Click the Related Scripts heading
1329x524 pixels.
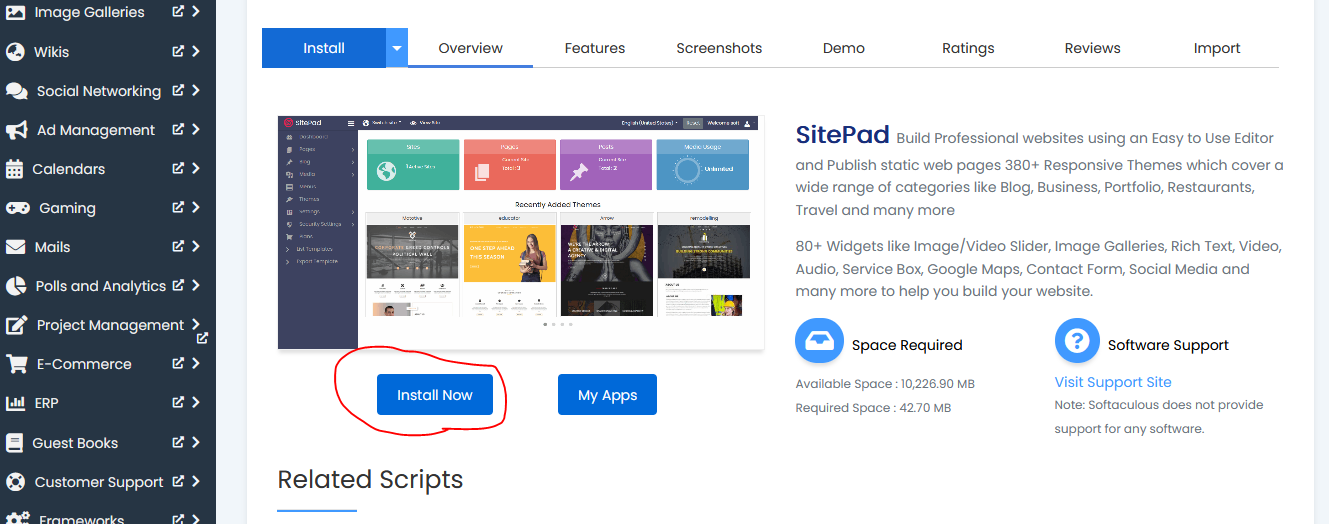370,480
